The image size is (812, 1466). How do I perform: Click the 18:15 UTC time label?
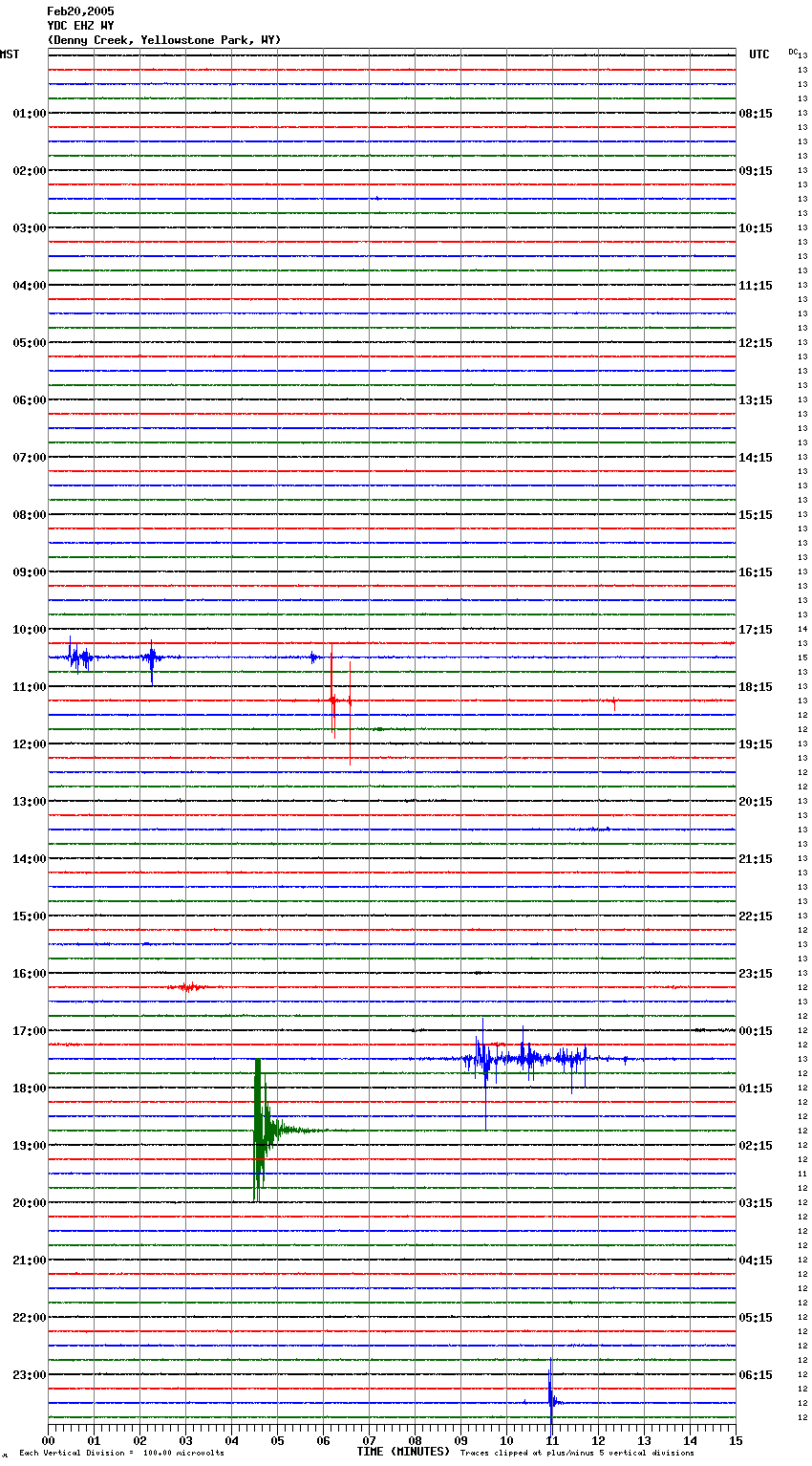756,687
